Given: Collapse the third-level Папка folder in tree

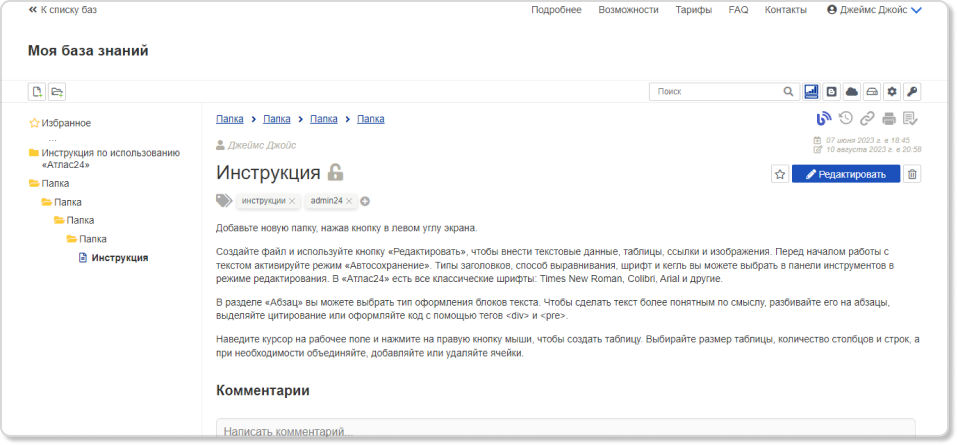Looking at the screenshot, I should [80, 220].
